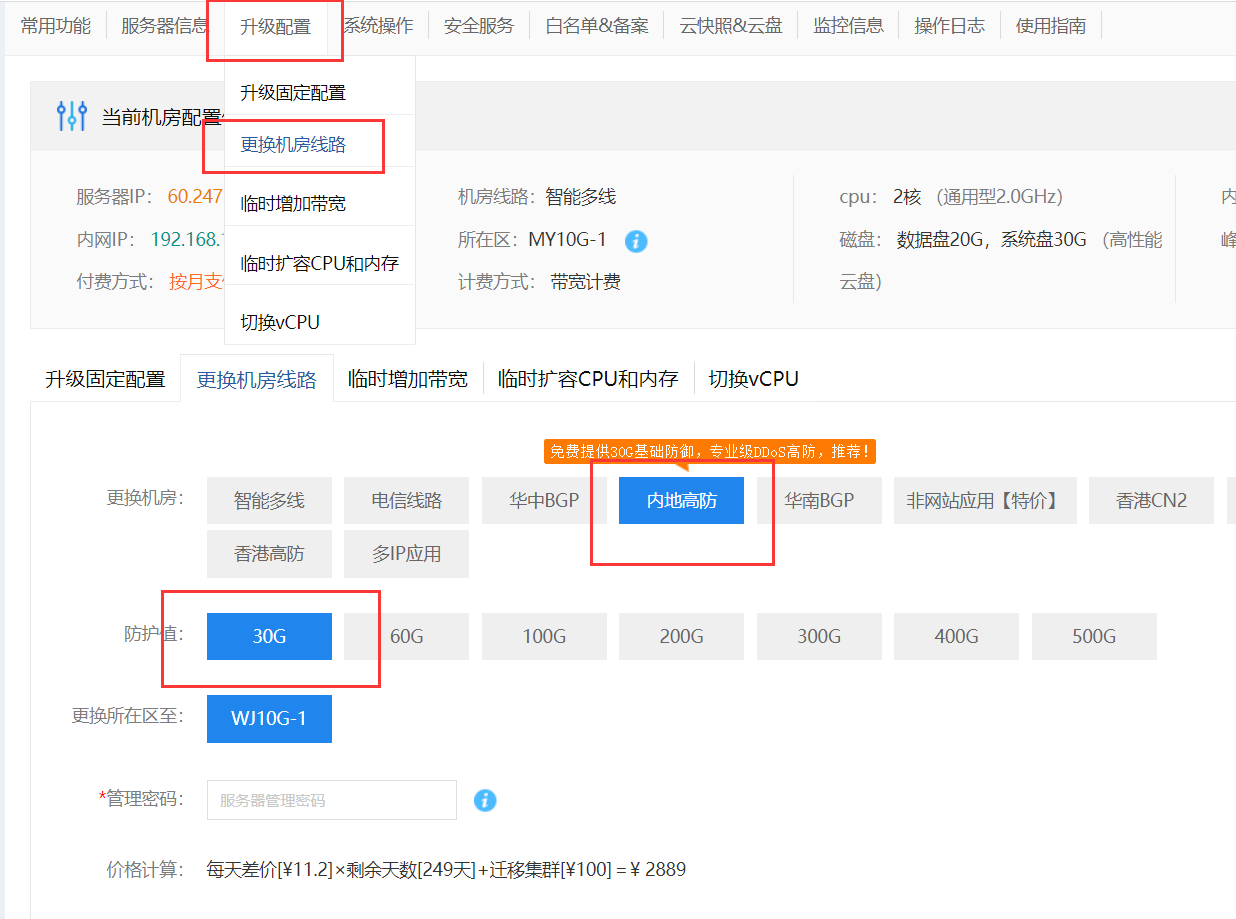Select 升级固定配置 dropdown entry
The image size is (1236, 919).
293,92
